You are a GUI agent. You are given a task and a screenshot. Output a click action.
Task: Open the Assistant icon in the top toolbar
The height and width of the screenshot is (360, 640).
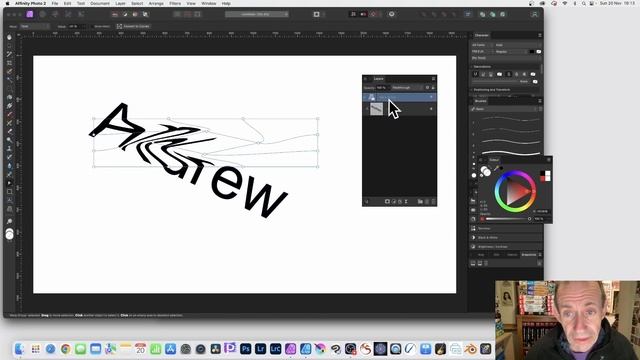pos(391,14)
